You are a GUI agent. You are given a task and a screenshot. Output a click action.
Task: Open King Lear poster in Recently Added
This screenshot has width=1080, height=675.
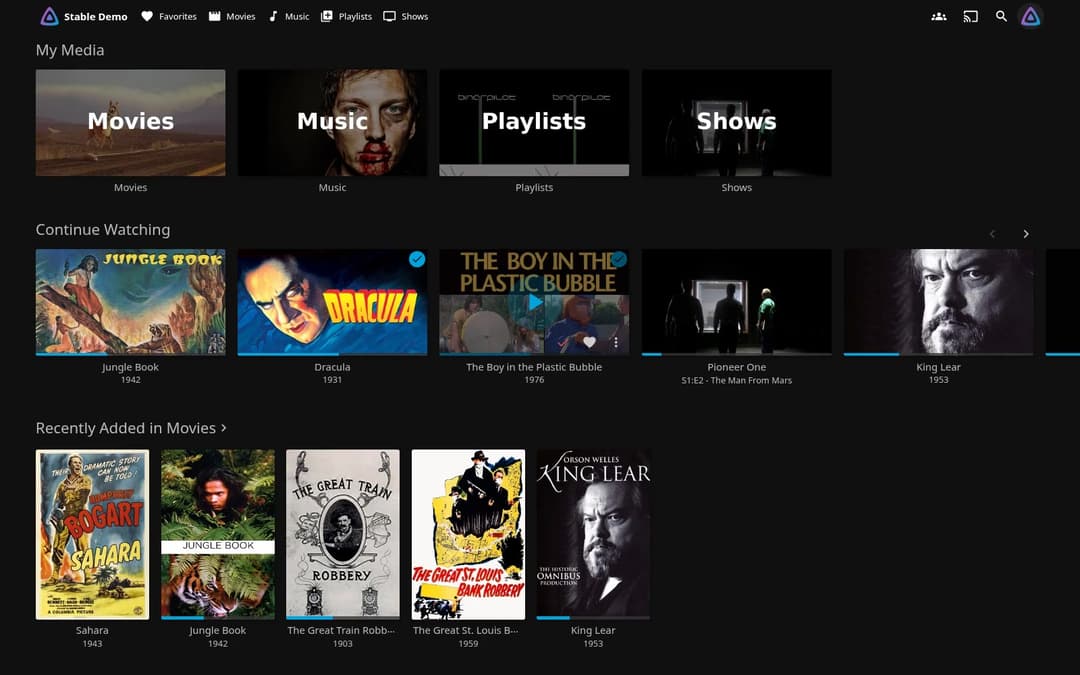[593, 534]
